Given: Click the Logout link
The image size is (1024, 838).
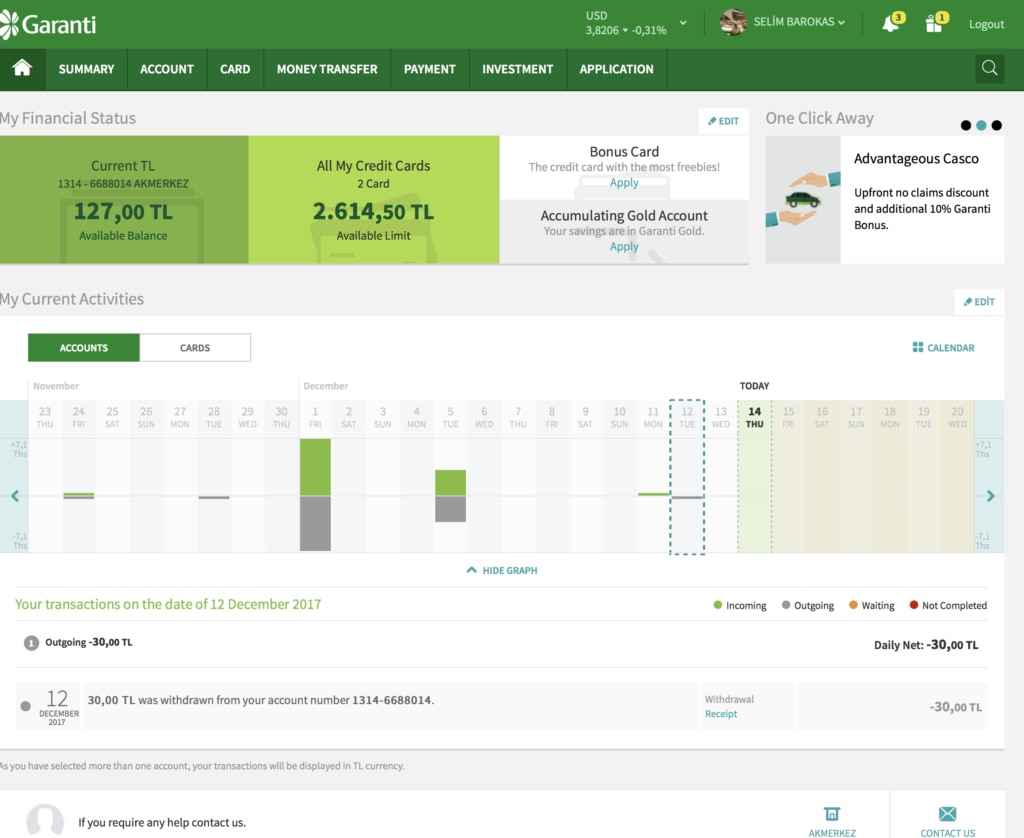Looking at the screenshot, I should (x=986, y=24).
